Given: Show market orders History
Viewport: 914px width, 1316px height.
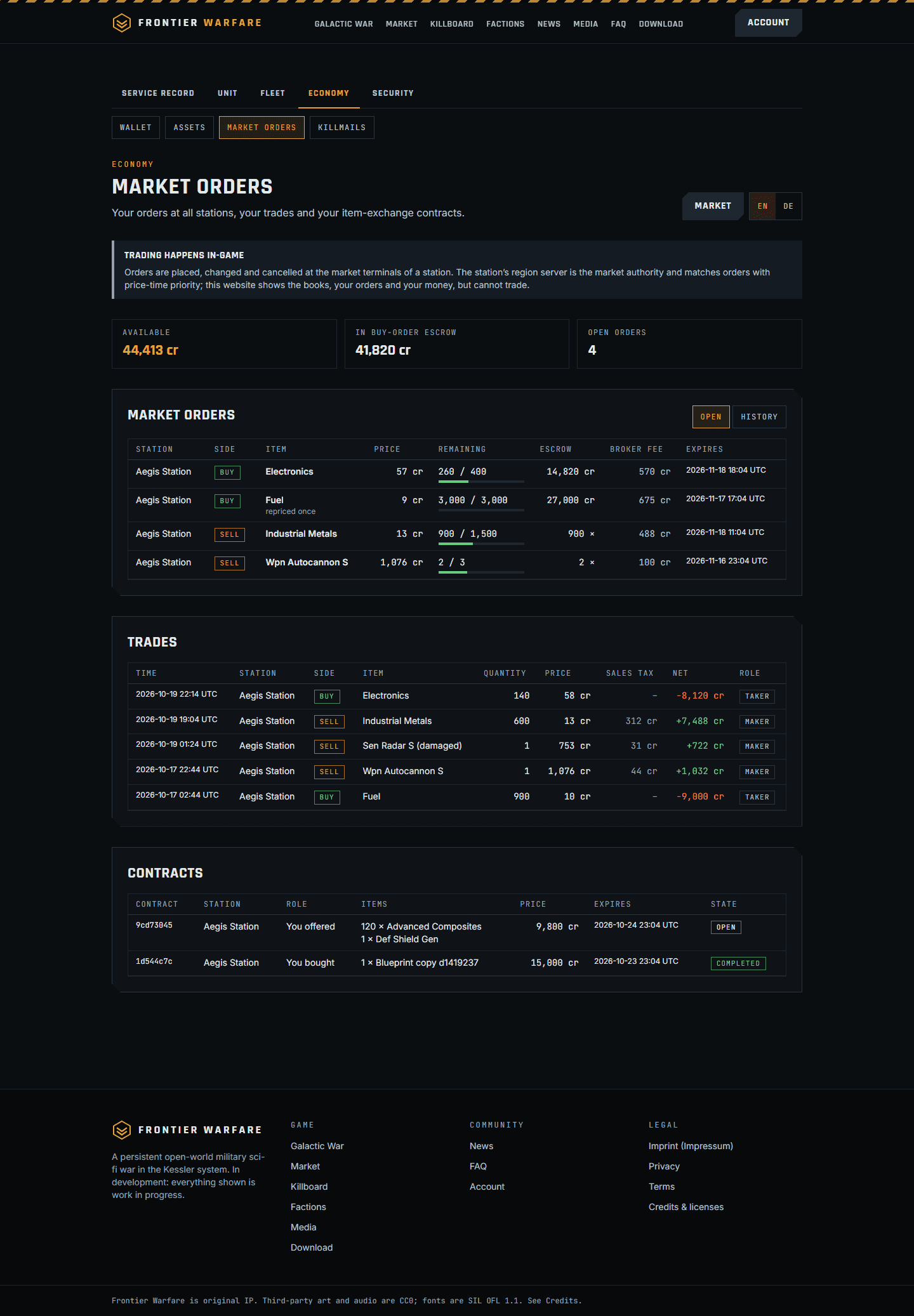Looking at the screenshot, I should pyautogui.click(x=759, y=417).
